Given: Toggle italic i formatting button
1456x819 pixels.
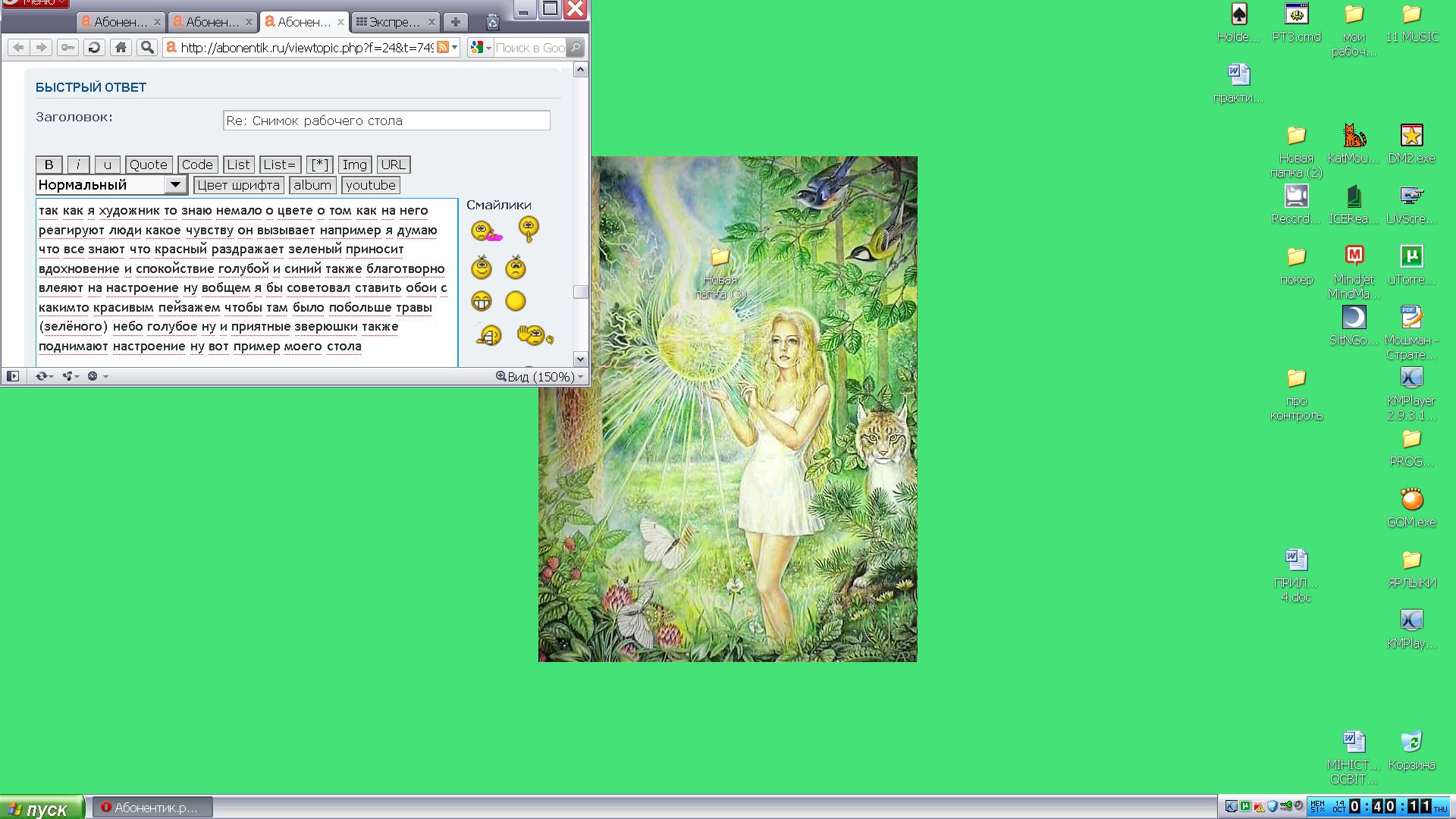Looking at the screenshot, I should coord(78,165).
